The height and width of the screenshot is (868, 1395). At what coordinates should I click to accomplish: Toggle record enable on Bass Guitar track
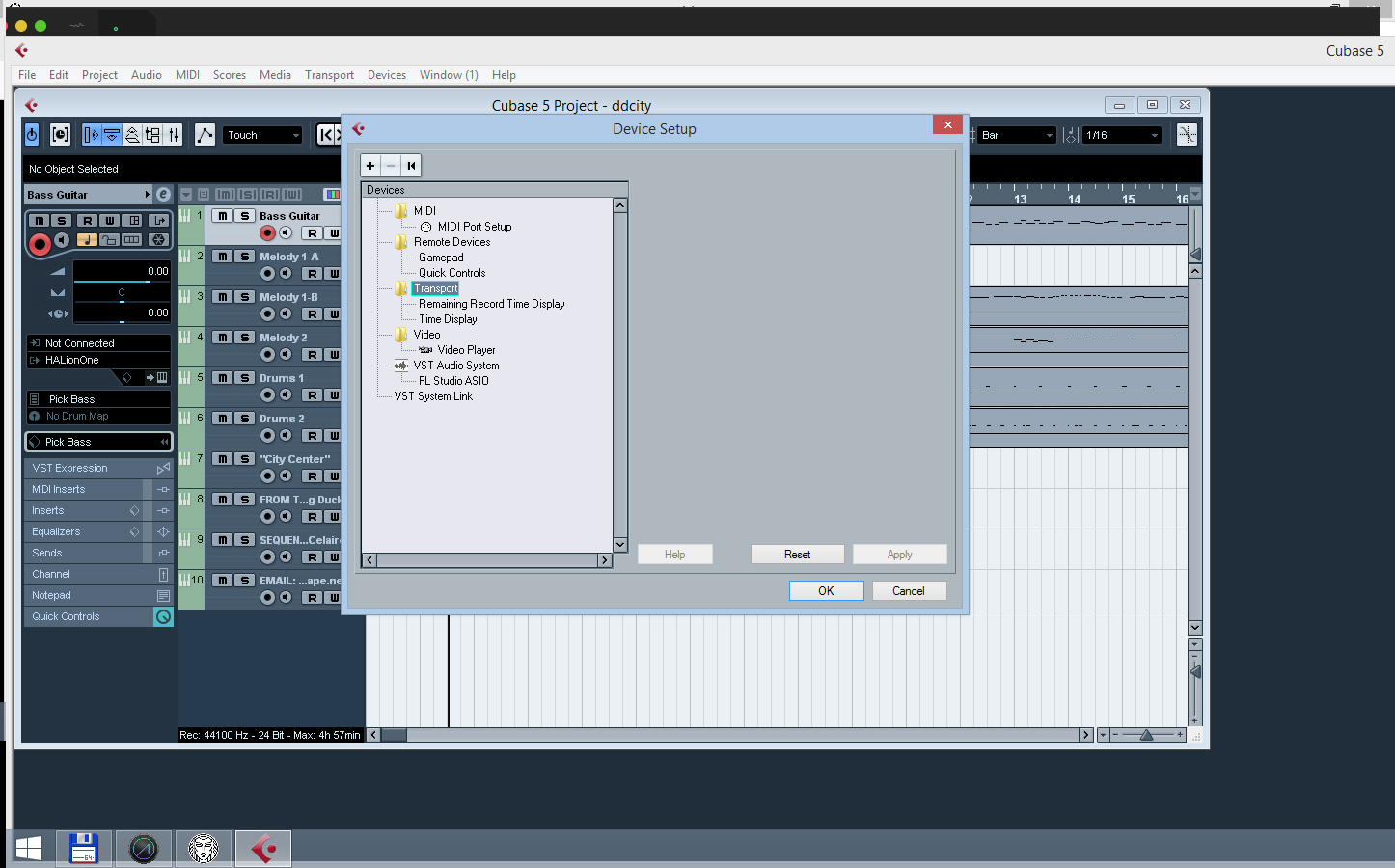click(267, 233)
